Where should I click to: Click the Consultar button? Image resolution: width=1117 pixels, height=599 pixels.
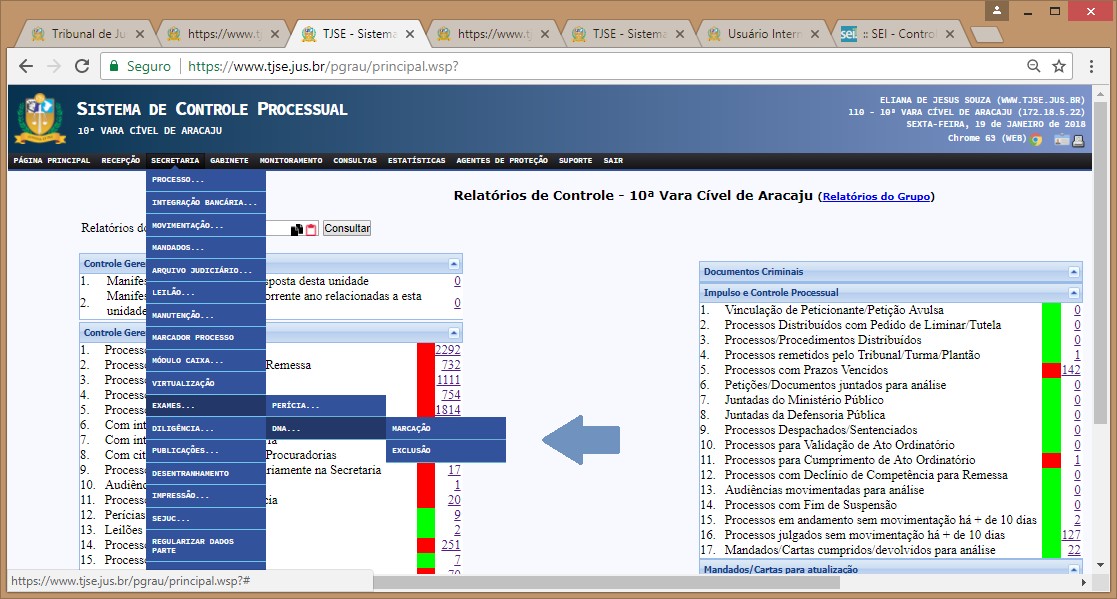click(x=346, y=228)
